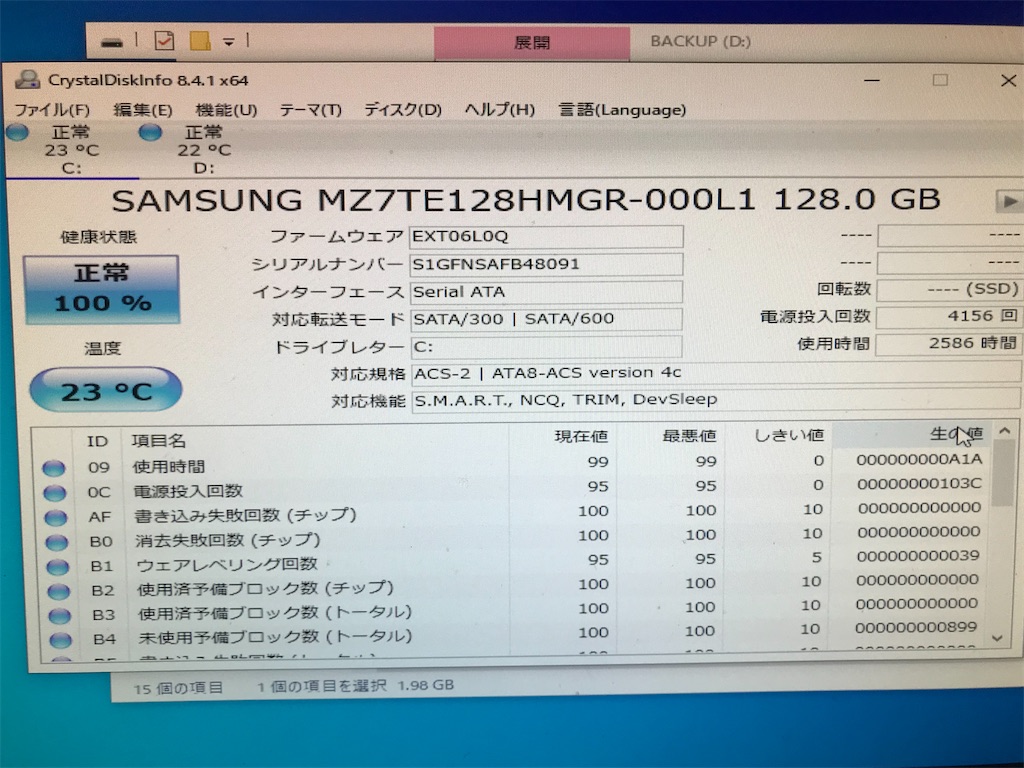Click raw value 000000000899

click(916, 628)
